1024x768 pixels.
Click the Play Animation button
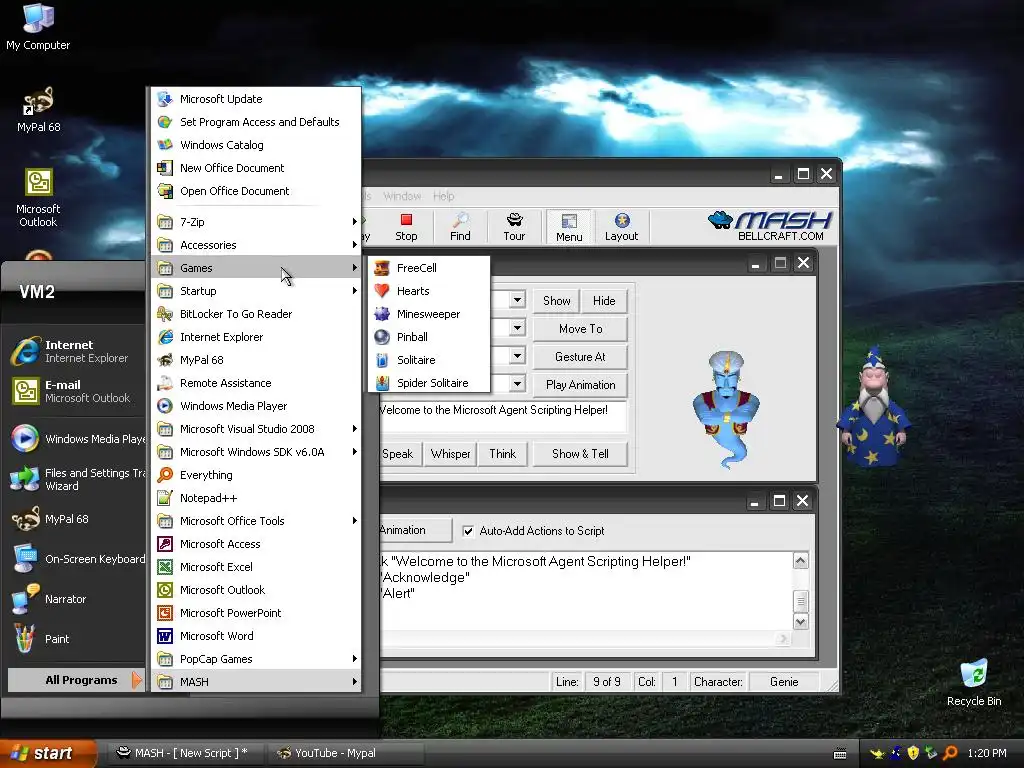pos(580,385)
